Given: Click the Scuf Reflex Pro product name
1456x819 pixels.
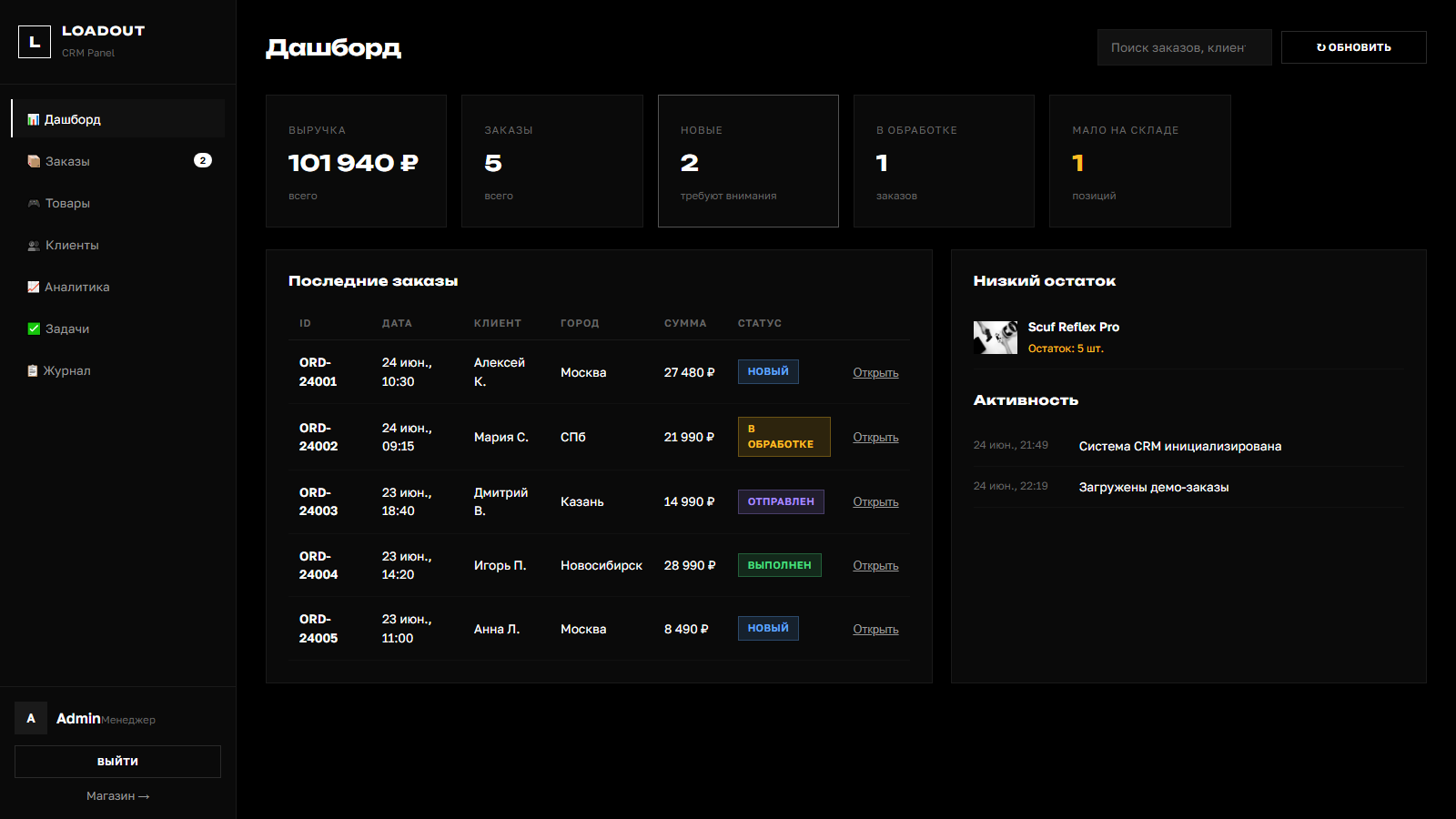Looking at the screenshot, I should tap(1074, 327).
